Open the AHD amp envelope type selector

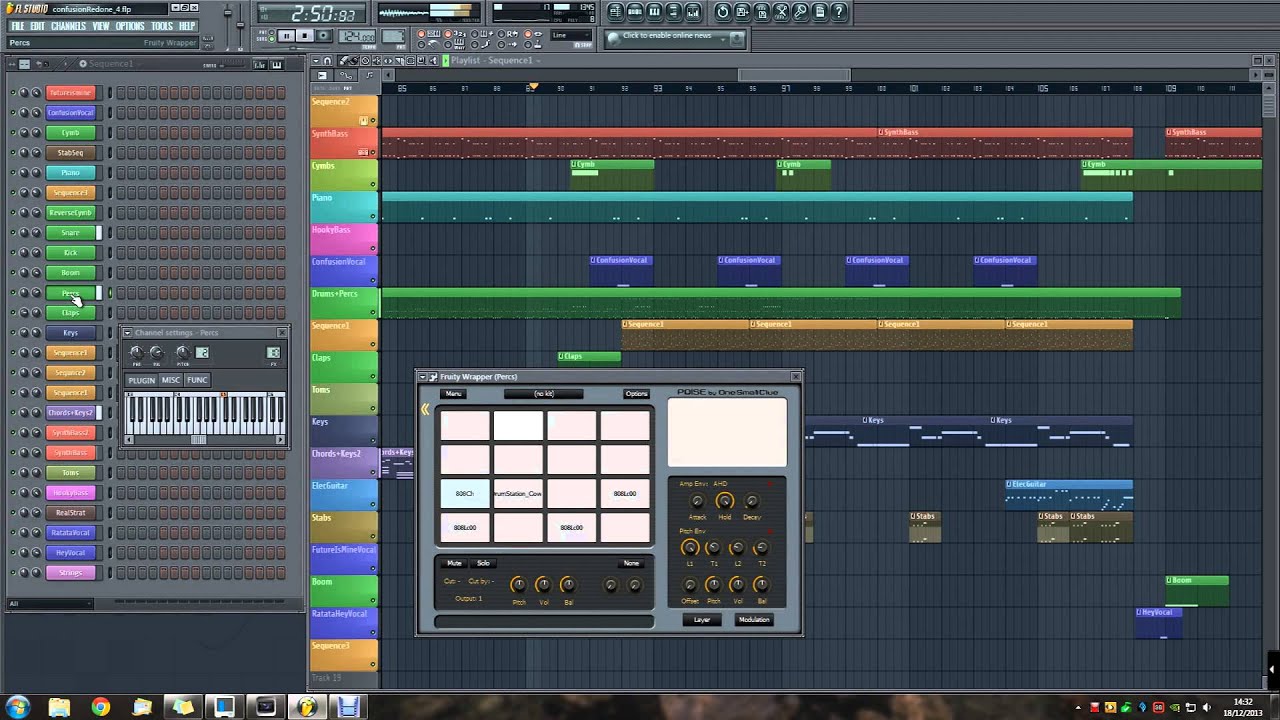click(720, 484)
